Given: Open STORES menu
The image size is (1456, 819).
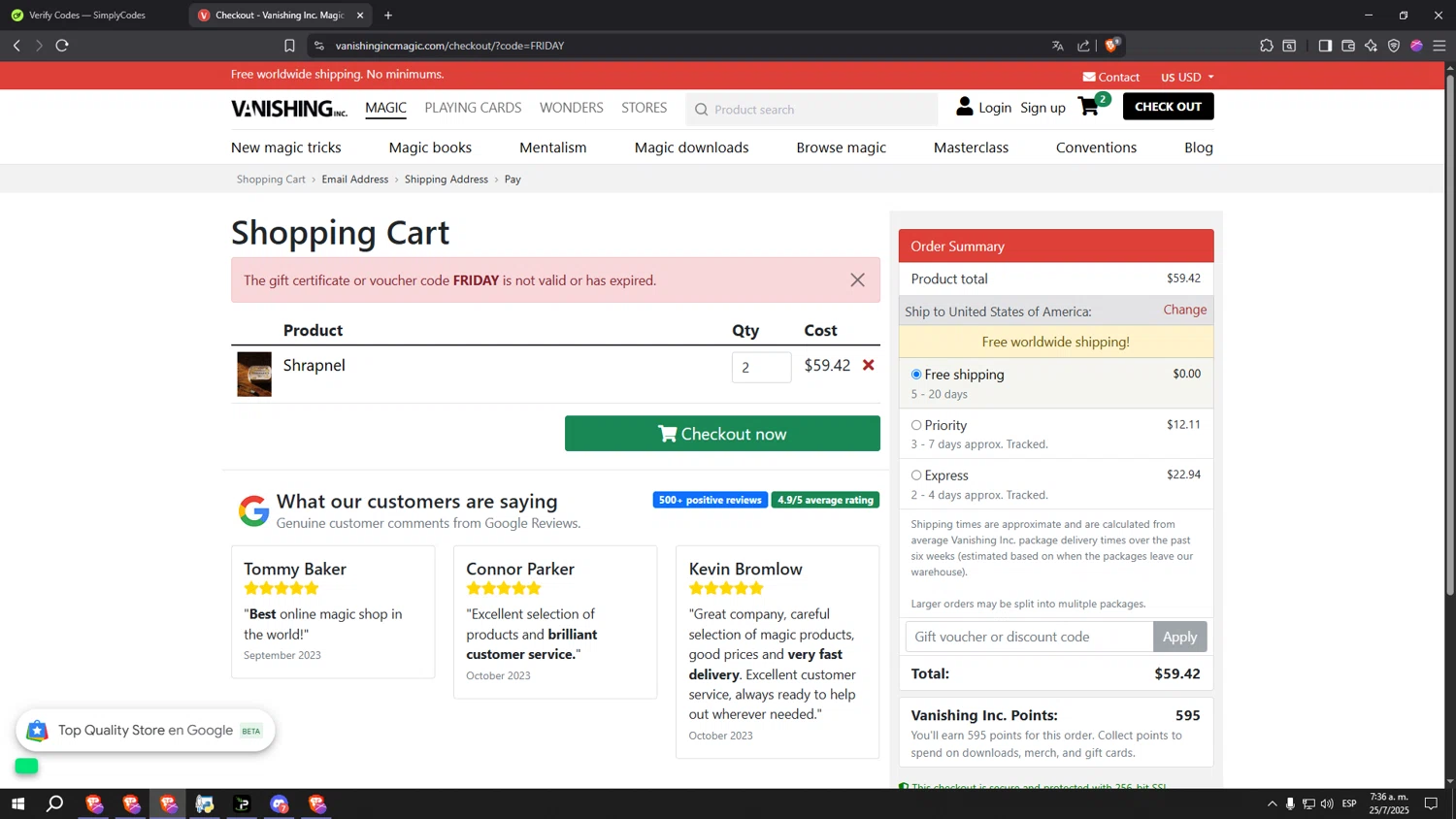Looking at the screenshot, I should coord(645,108).
